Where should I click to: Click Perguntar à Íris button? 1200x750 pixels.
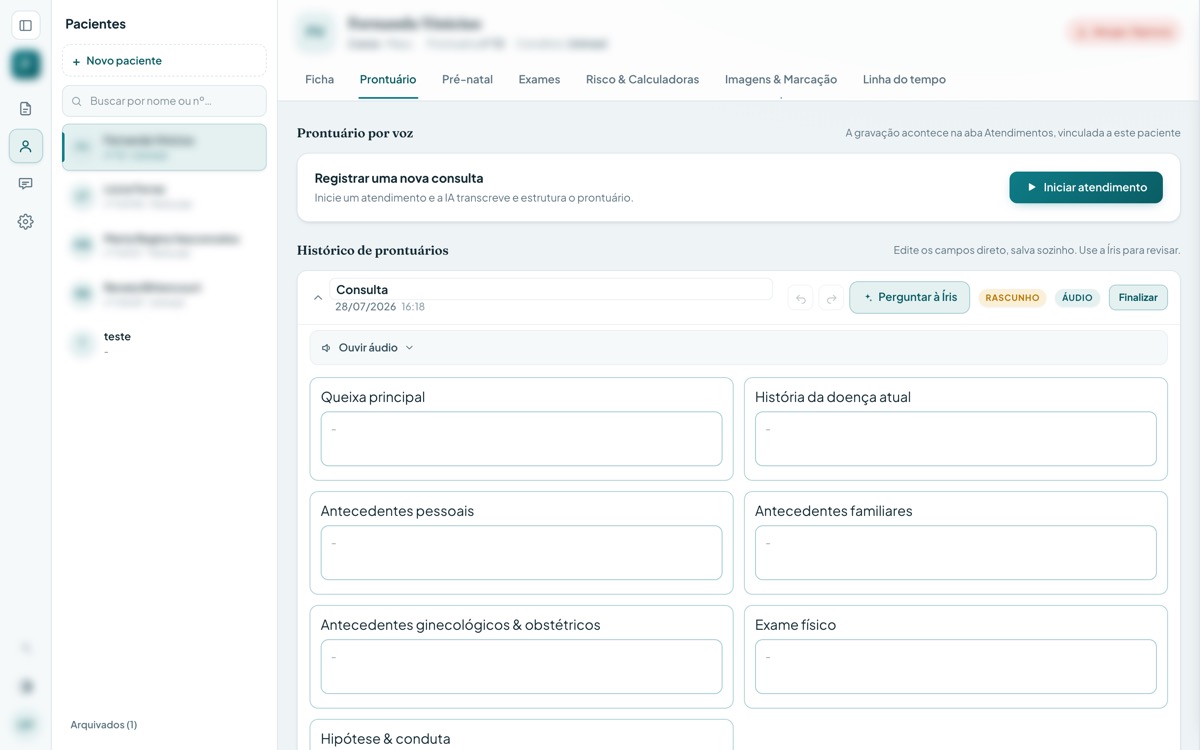coord(909,297)
